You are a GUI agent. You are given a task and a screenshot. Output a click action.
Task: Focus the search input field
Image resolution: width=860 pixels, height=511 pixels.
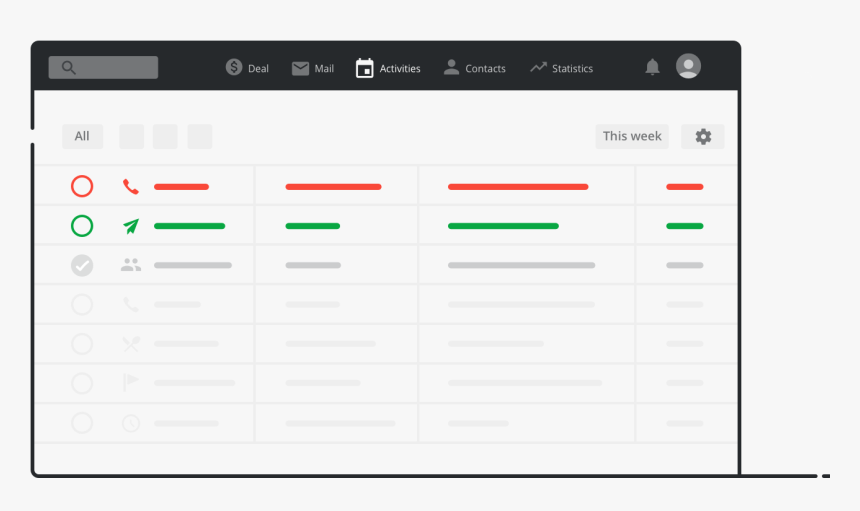tap(103, 67)
